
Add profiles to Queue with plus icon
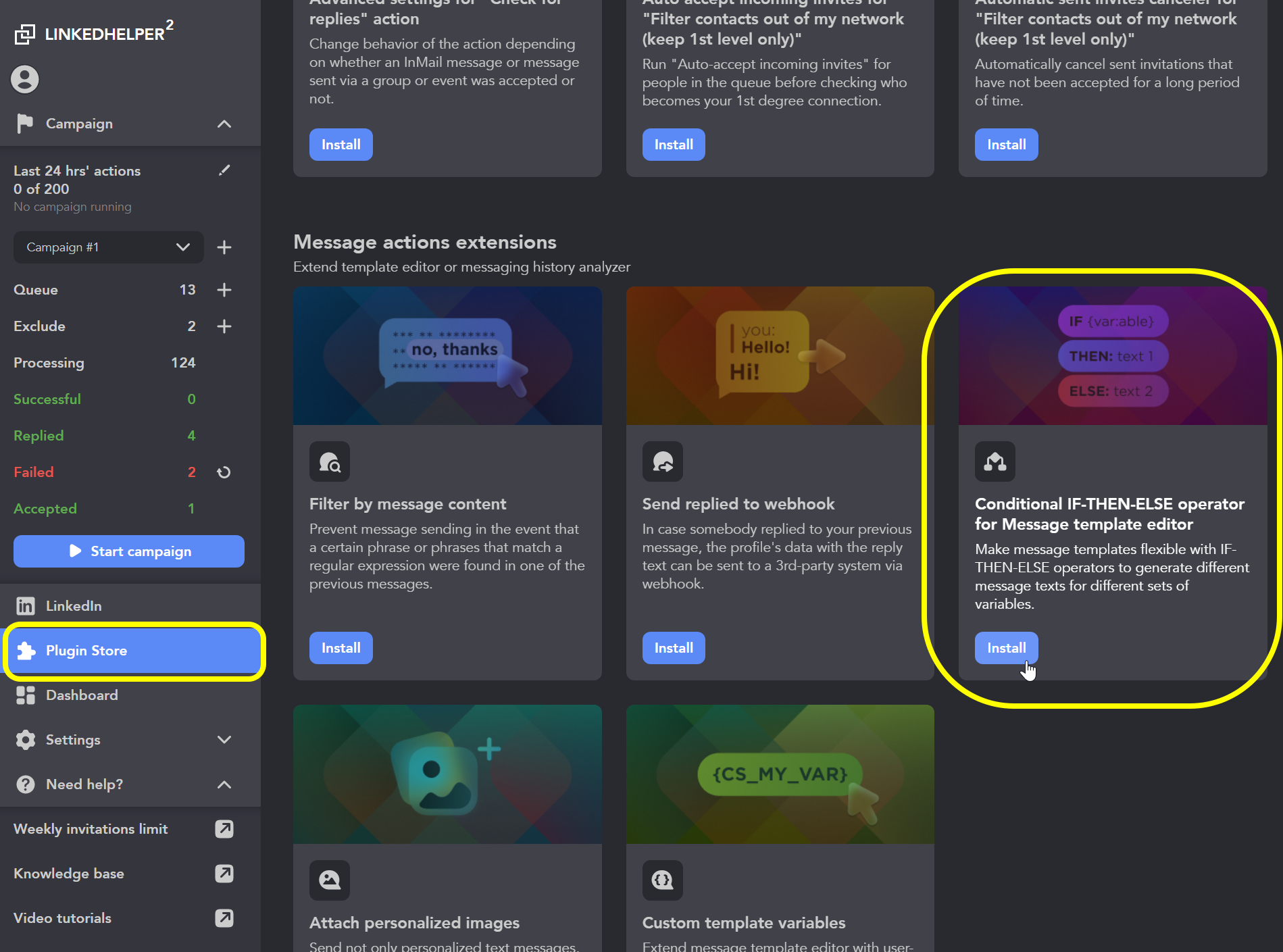224,290
